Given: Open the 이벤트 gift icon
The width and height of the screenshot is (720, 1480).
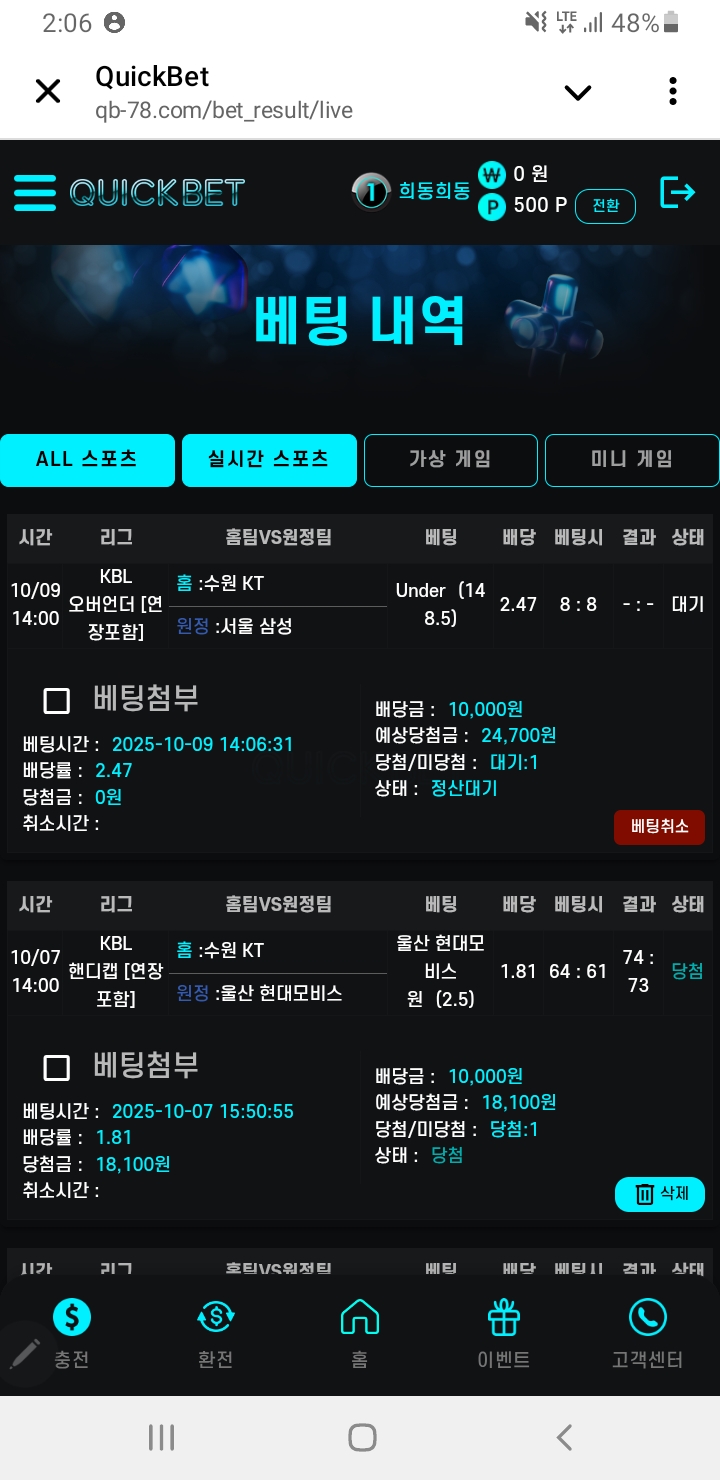Looking at the screenshot, I should 504,1318.
